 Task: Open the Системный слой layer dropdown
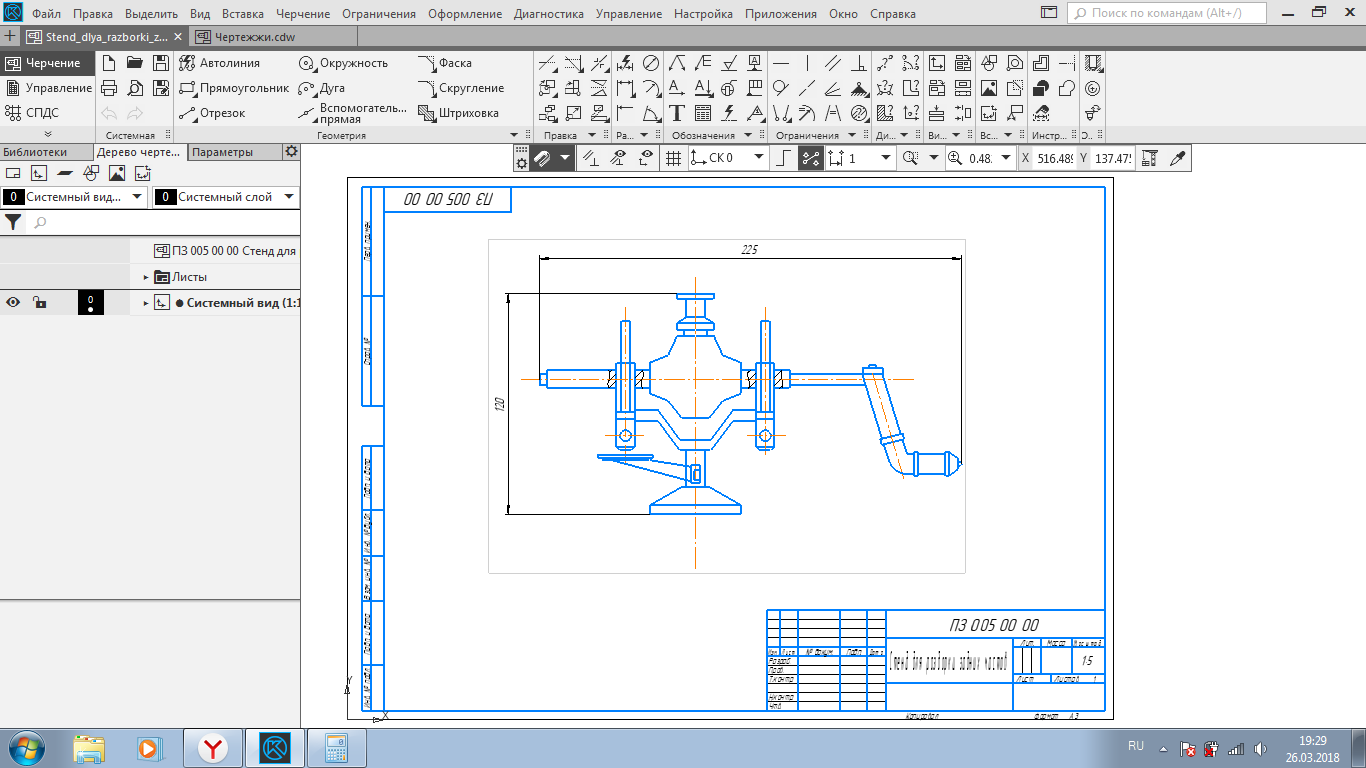click(289, 197)
